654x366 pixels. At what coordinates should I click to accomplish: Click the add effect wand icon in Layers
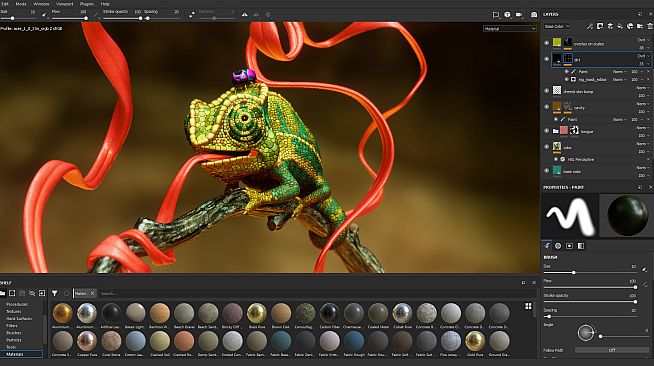click(590, 27)
